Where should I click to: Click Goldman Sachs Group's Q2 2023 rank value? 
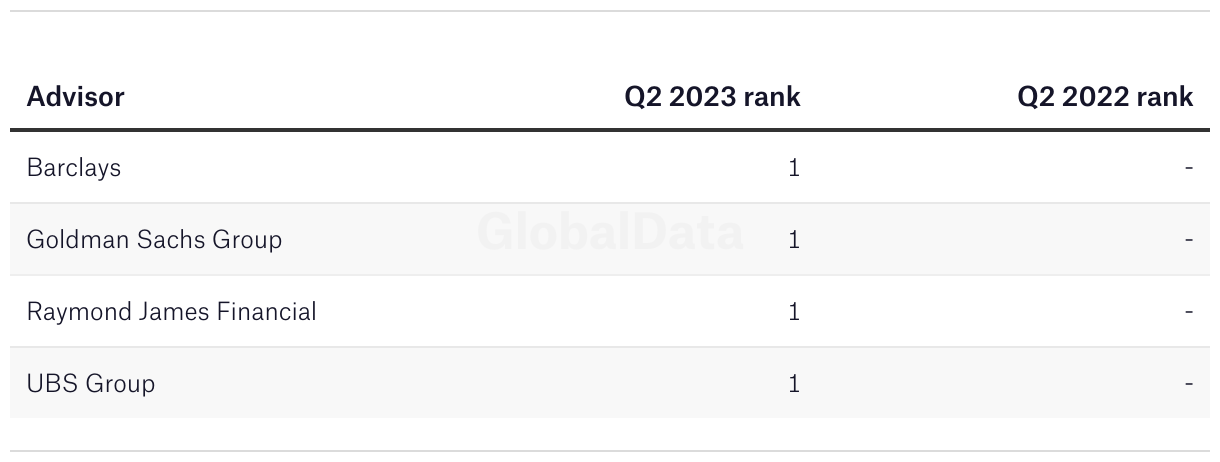[x=794, y=239]
